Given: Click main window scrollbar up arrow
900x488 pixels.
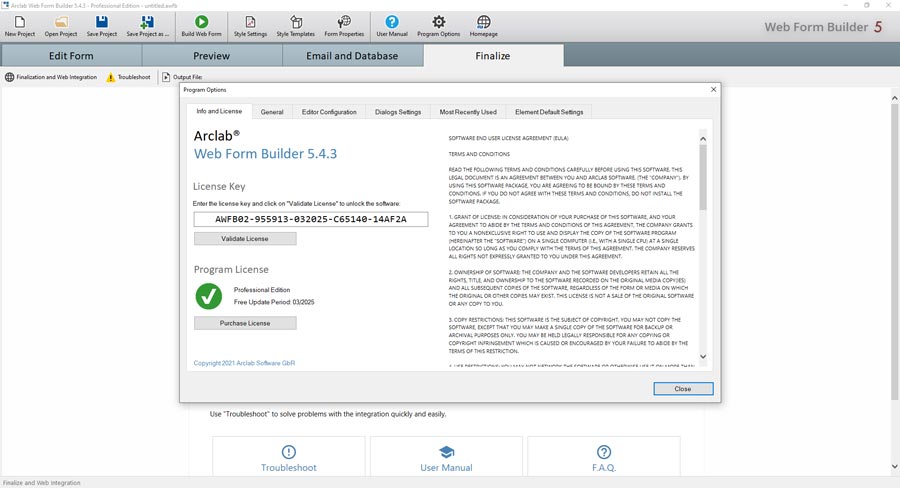Looking at the screenshot, I should point(894,98).
